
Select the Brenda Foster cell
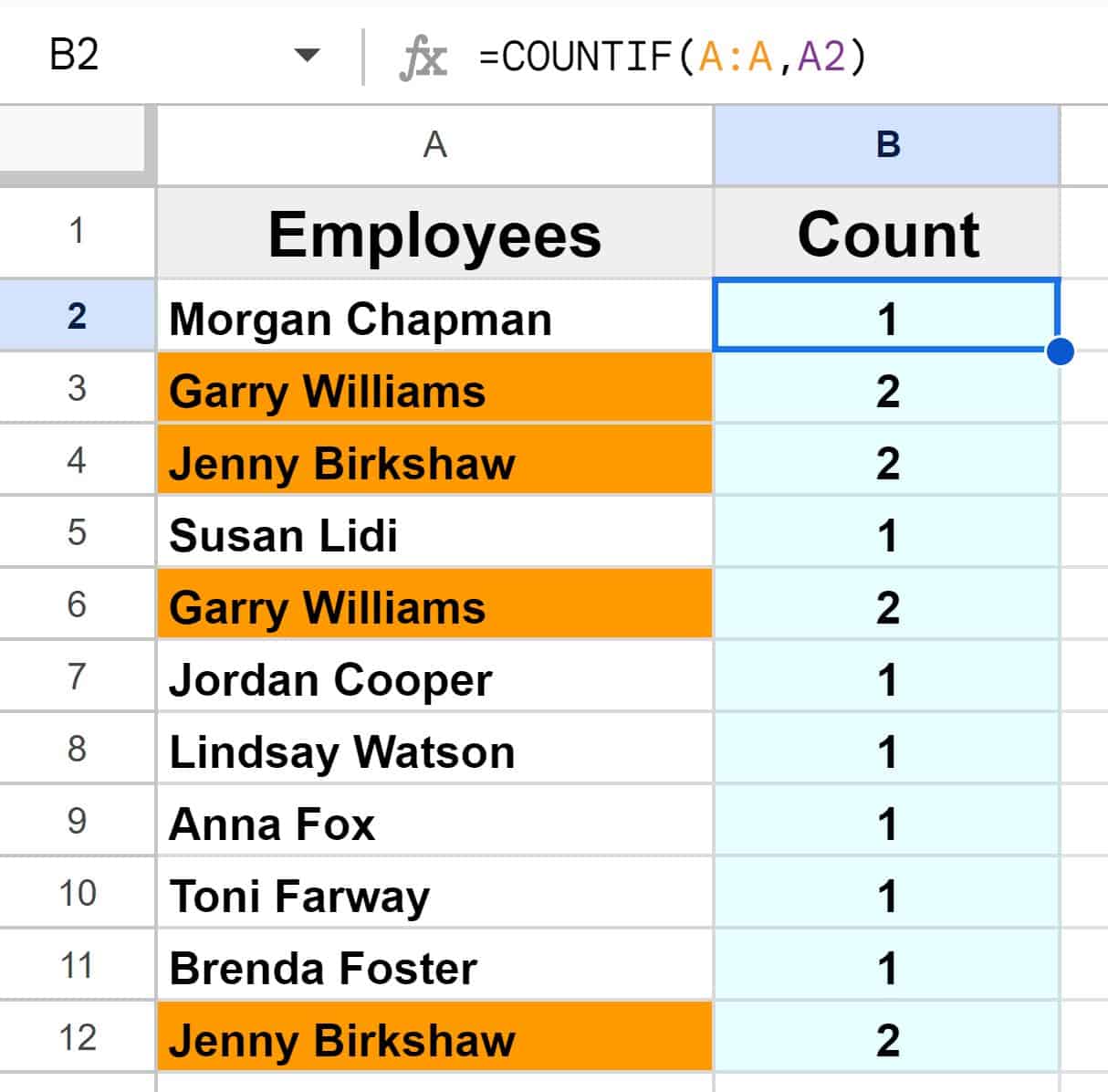(x=434, y=967)
